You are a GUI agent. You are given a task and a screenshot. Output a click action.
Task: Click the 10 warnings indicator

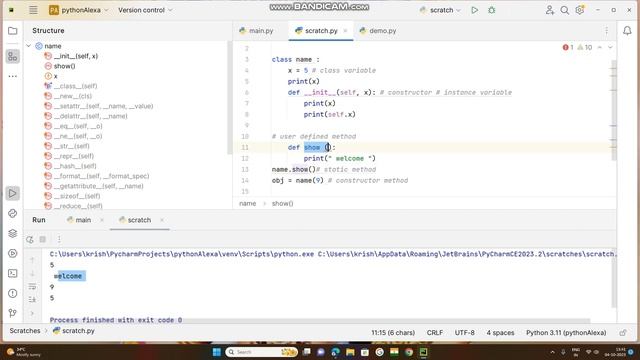tap(584, 47)
